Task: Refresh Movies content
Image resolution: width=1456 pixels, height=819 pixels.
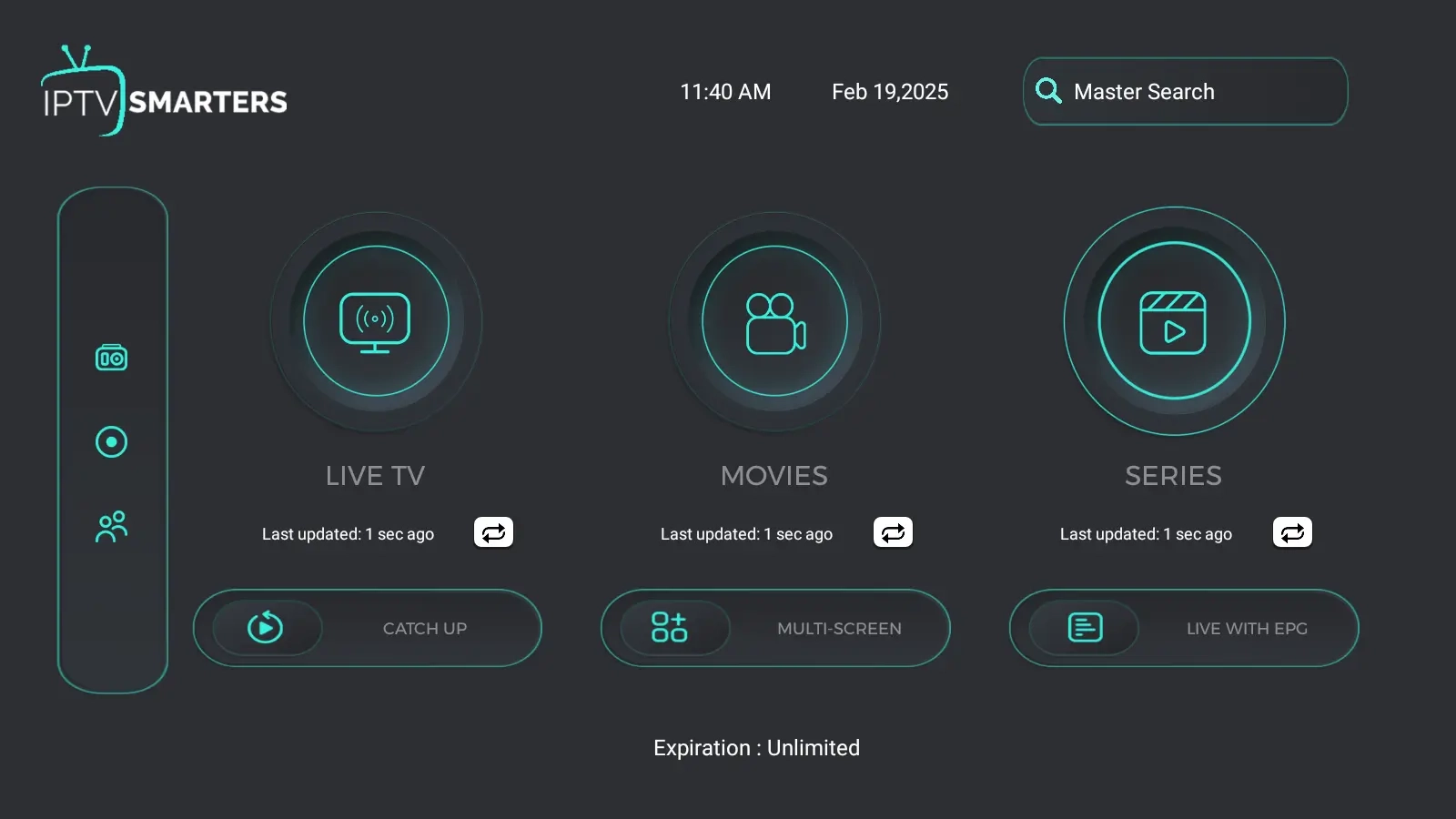Action: [893, 532]
